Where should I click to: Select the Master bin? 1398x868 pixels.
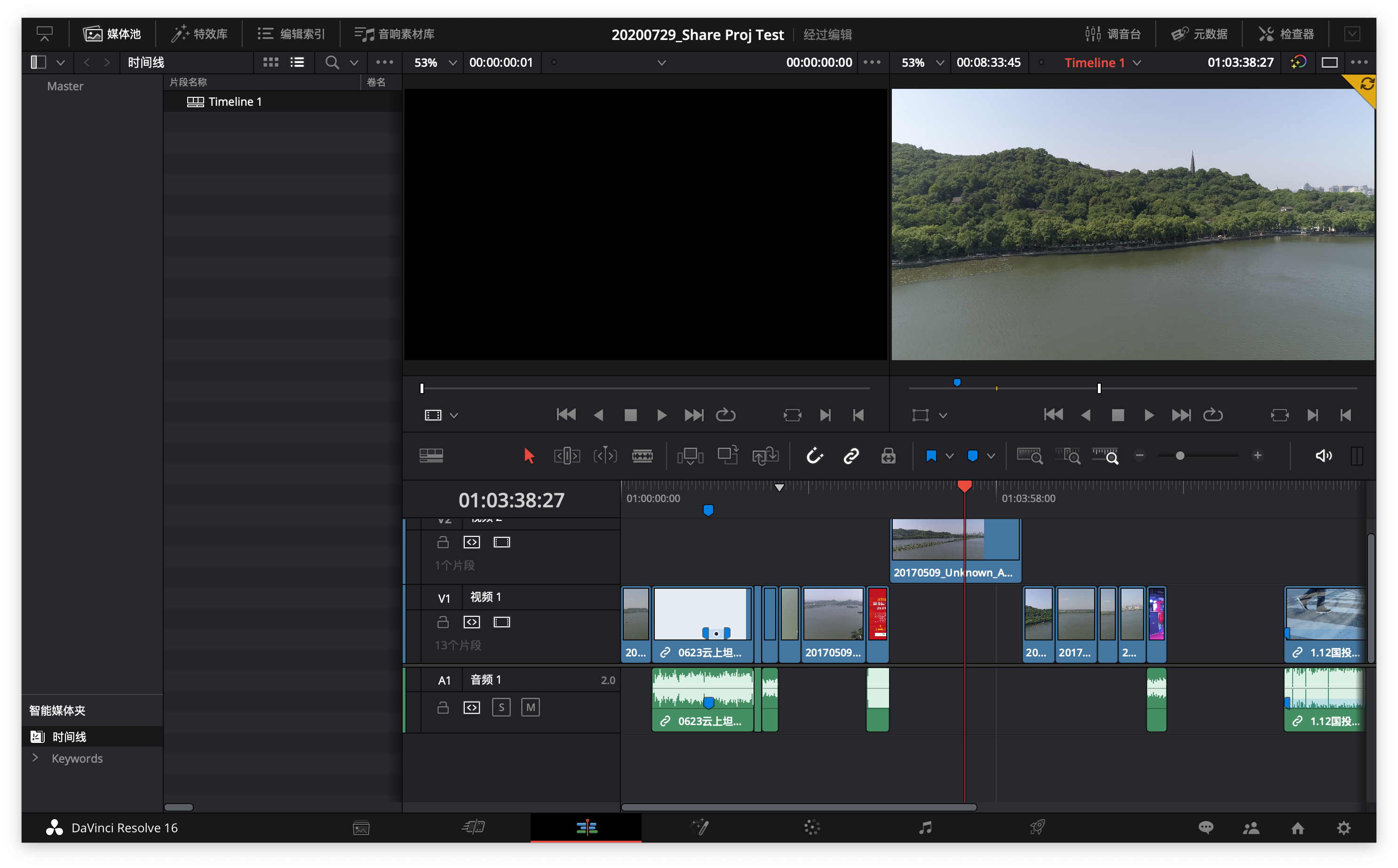(x=65, y=86)
